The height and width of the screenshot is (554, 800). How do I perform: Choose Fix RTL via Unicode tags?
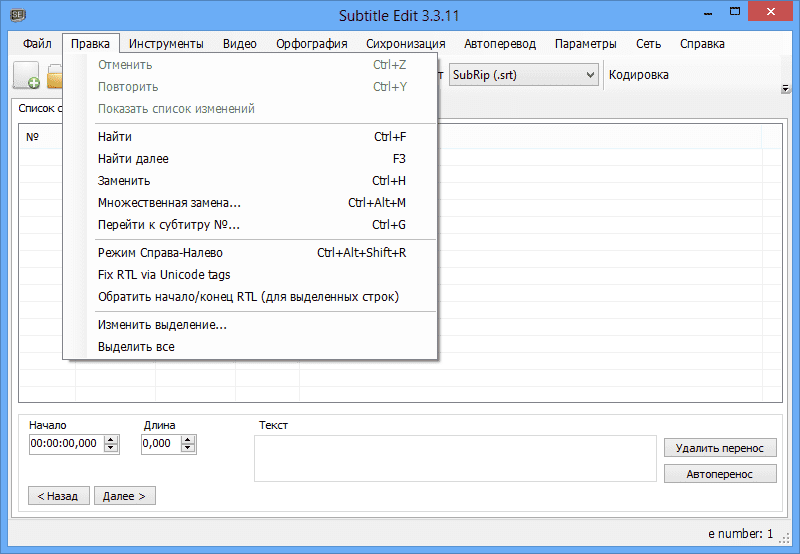point(164,275)
